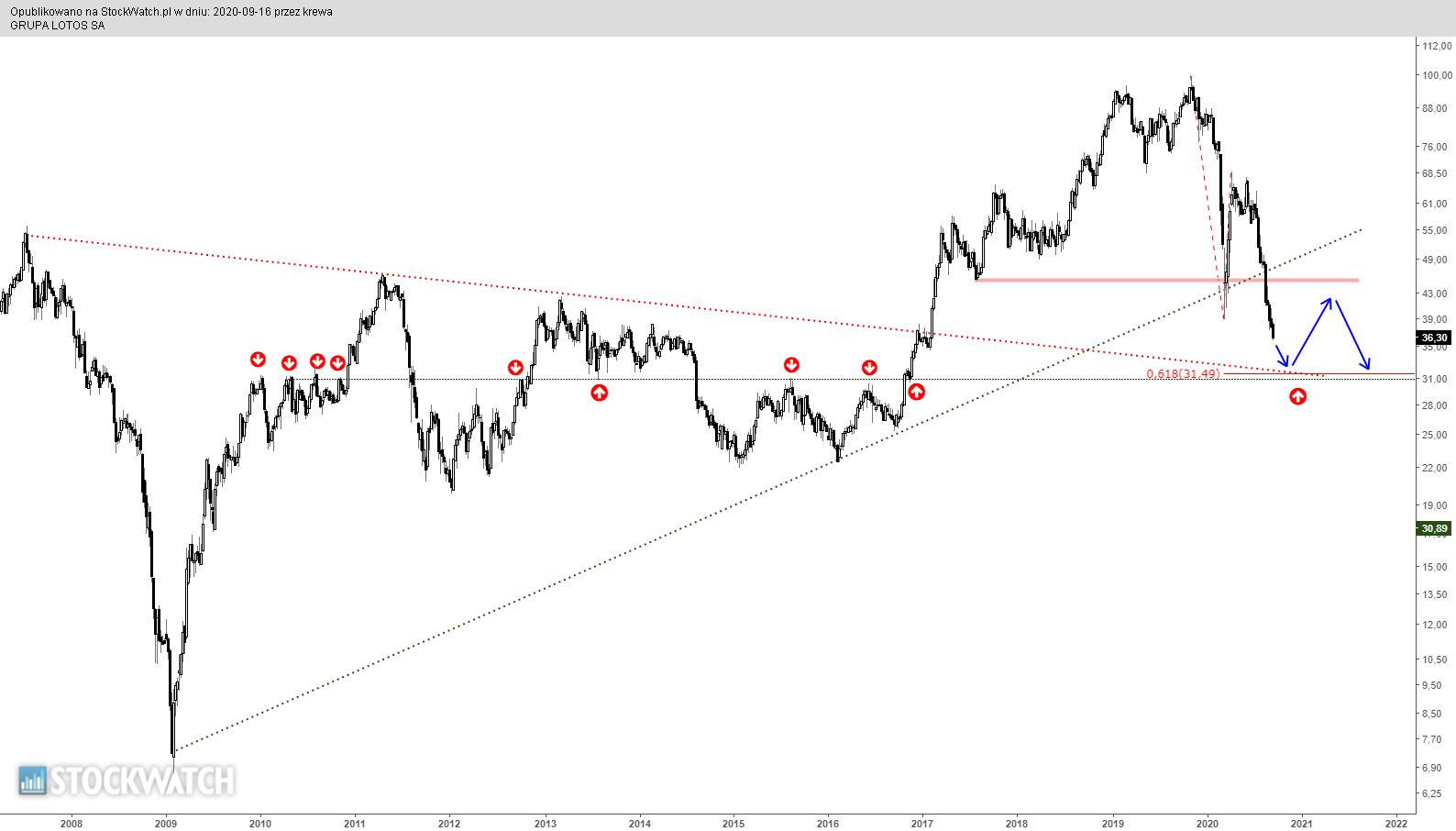Click the 8,50 price axis label
Viewport: 1456px width, 831px height.
pyautogui.click(x=1434, y=714)
